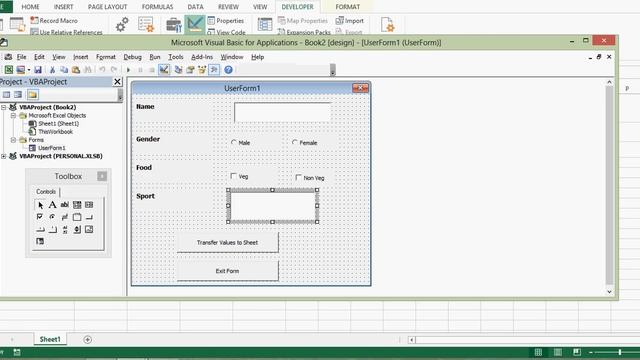Collapse the Forms folder
Viewport: 640px width, 360px height.
click(13, 140)
